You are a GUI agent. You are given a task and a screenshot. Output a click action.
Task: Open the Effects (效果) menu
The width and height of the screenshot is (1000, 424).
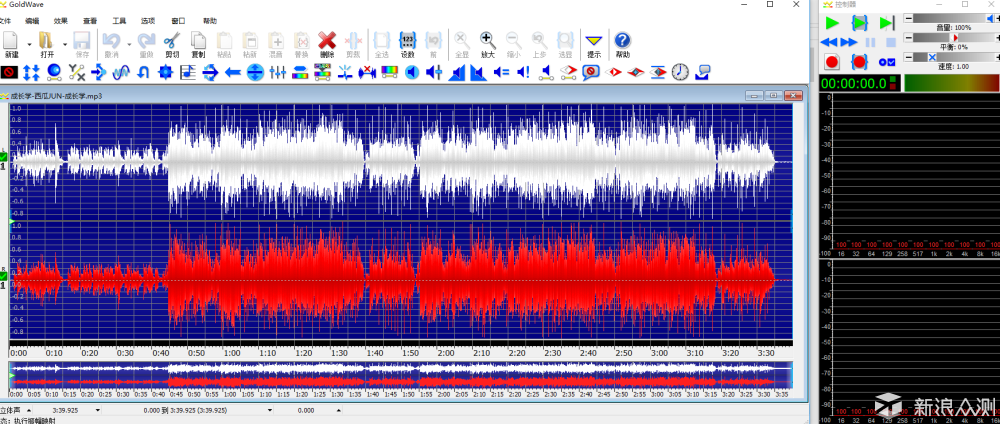tap(61, 20)
